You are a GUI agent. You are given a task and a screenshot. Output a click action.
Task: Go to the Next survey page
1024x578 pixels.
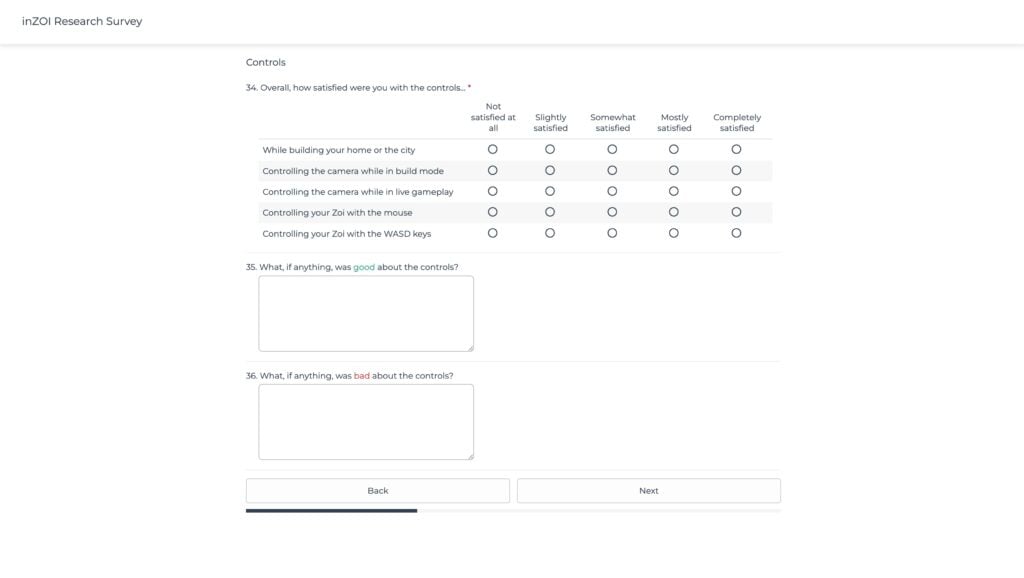click(x=648, y=491)
